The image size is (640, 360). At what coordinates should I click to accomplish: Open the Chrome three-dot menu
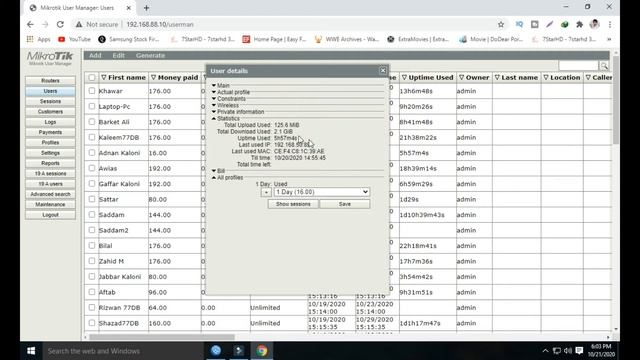[610, 24]
